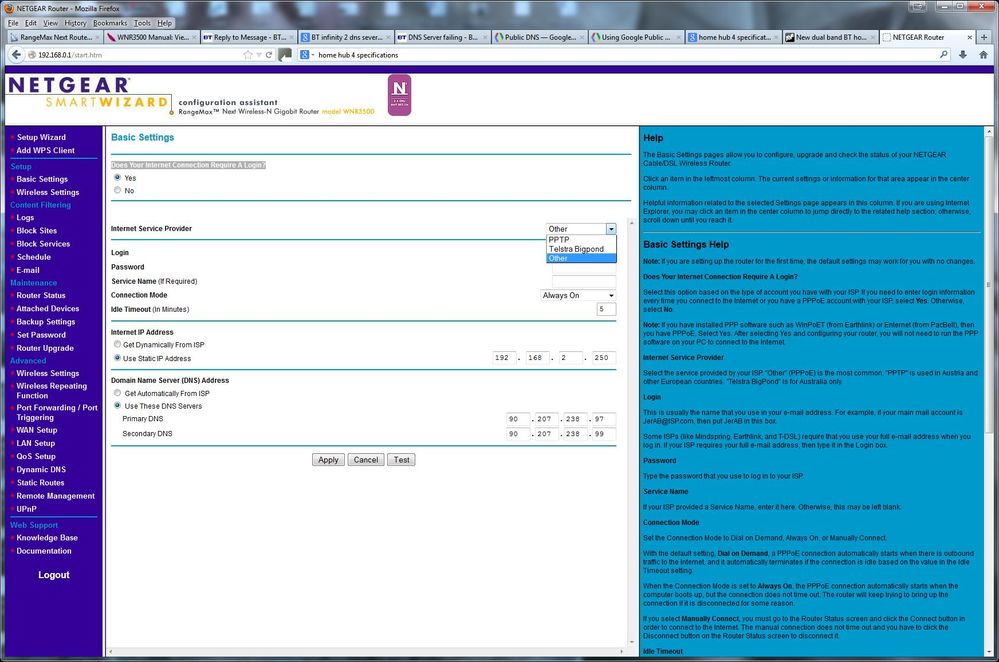The width and height of the screenshot is (999, 662).
Task: Open QoS Setup page
Action: click(36, 456)
